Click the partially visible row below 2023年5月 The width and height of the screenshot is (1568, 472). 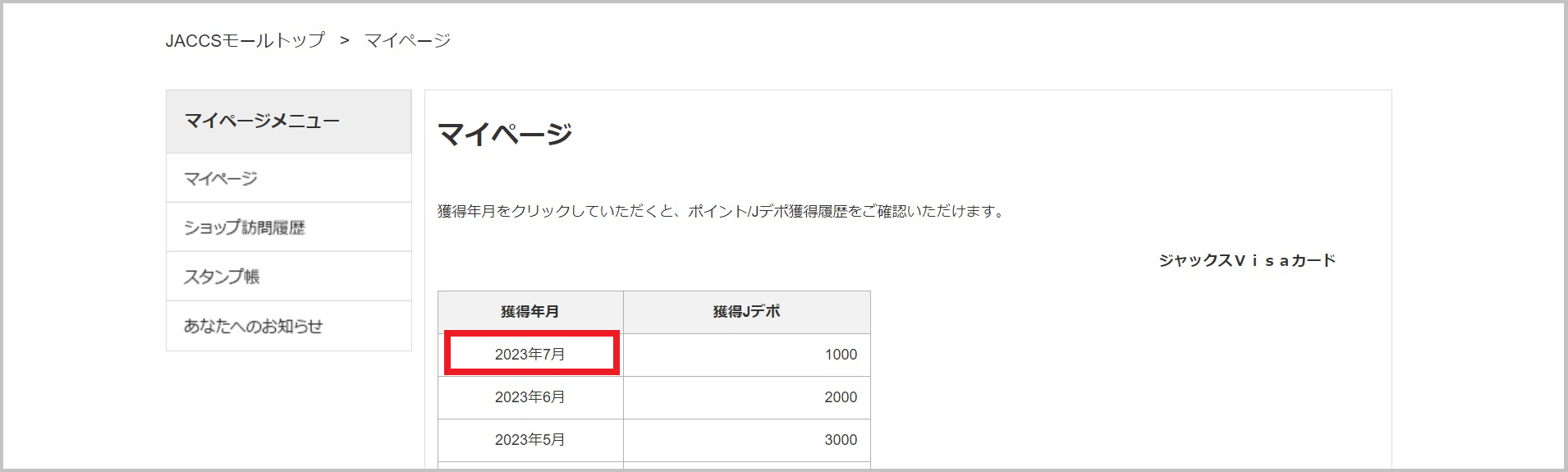pyautogui.click(x=654, y=466)
